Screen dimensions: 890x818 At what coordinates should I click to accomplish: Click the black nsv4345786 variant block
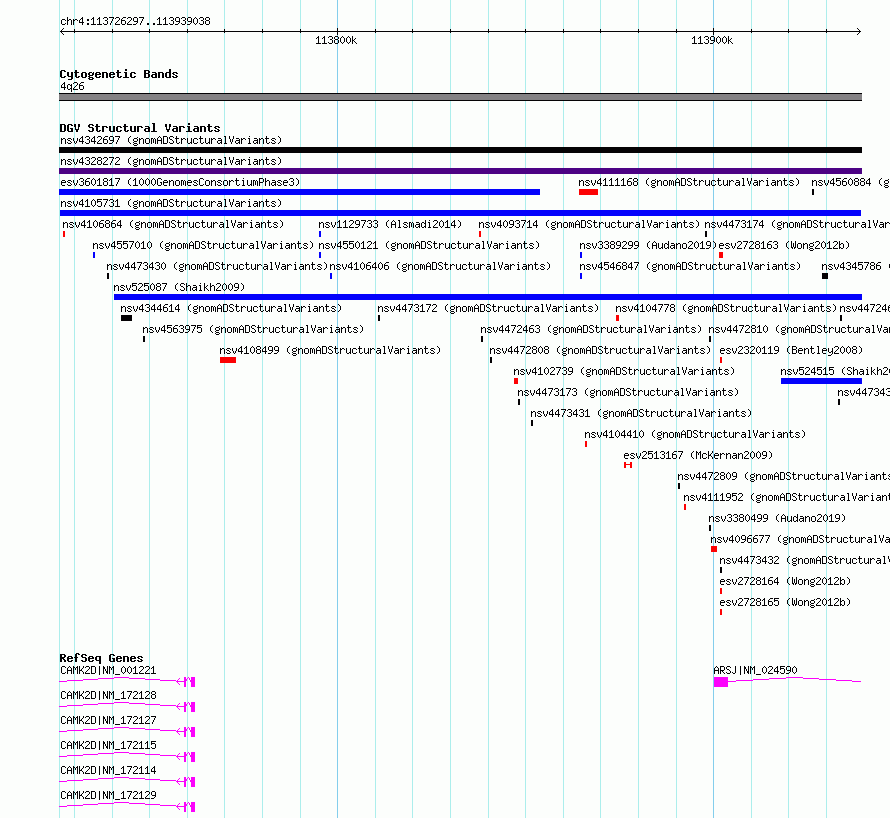coord(825,276)
